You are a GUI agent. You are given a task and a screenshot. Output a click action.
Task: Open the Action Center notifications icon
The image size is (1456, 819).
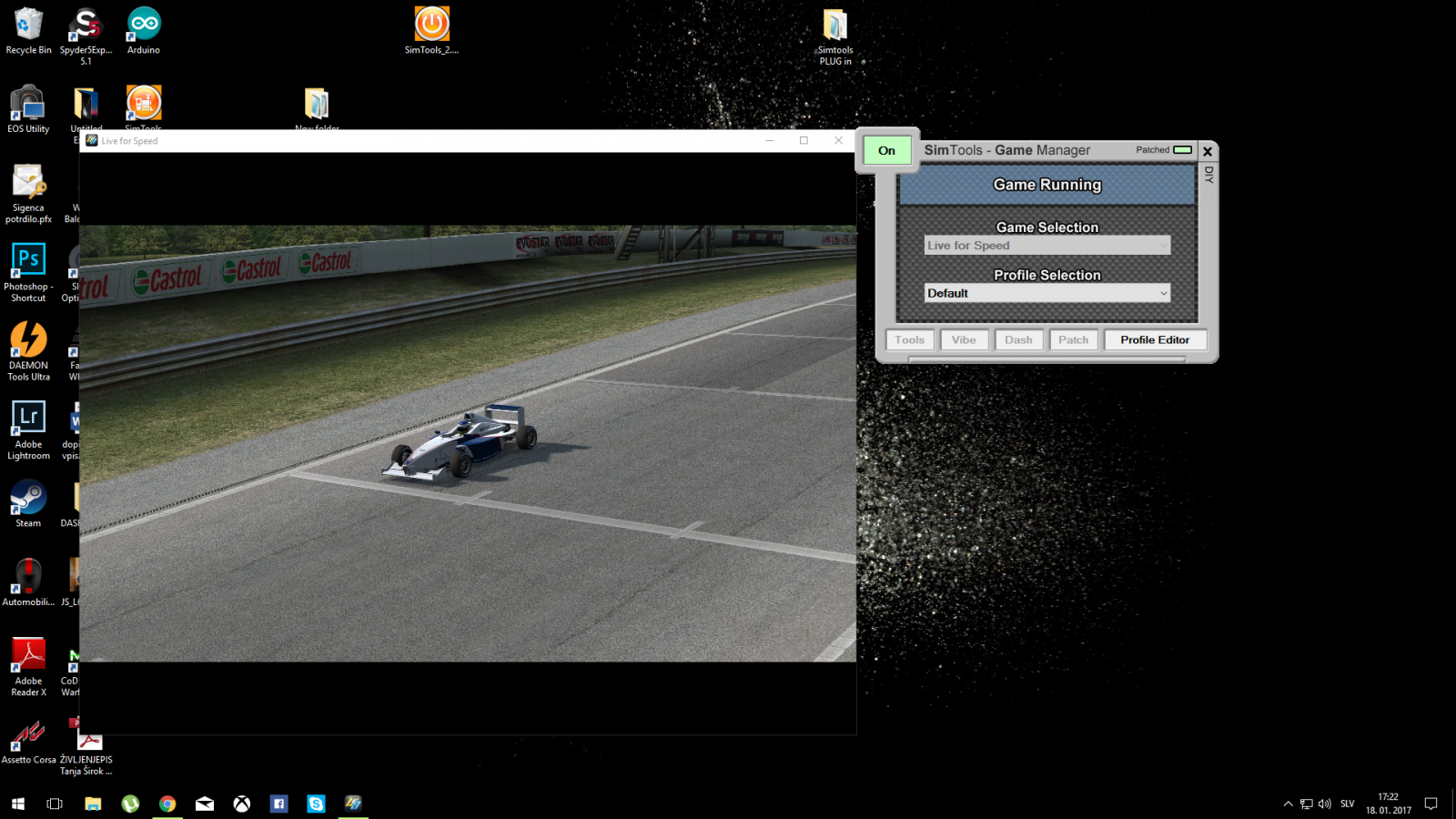tap(1431, 804)
